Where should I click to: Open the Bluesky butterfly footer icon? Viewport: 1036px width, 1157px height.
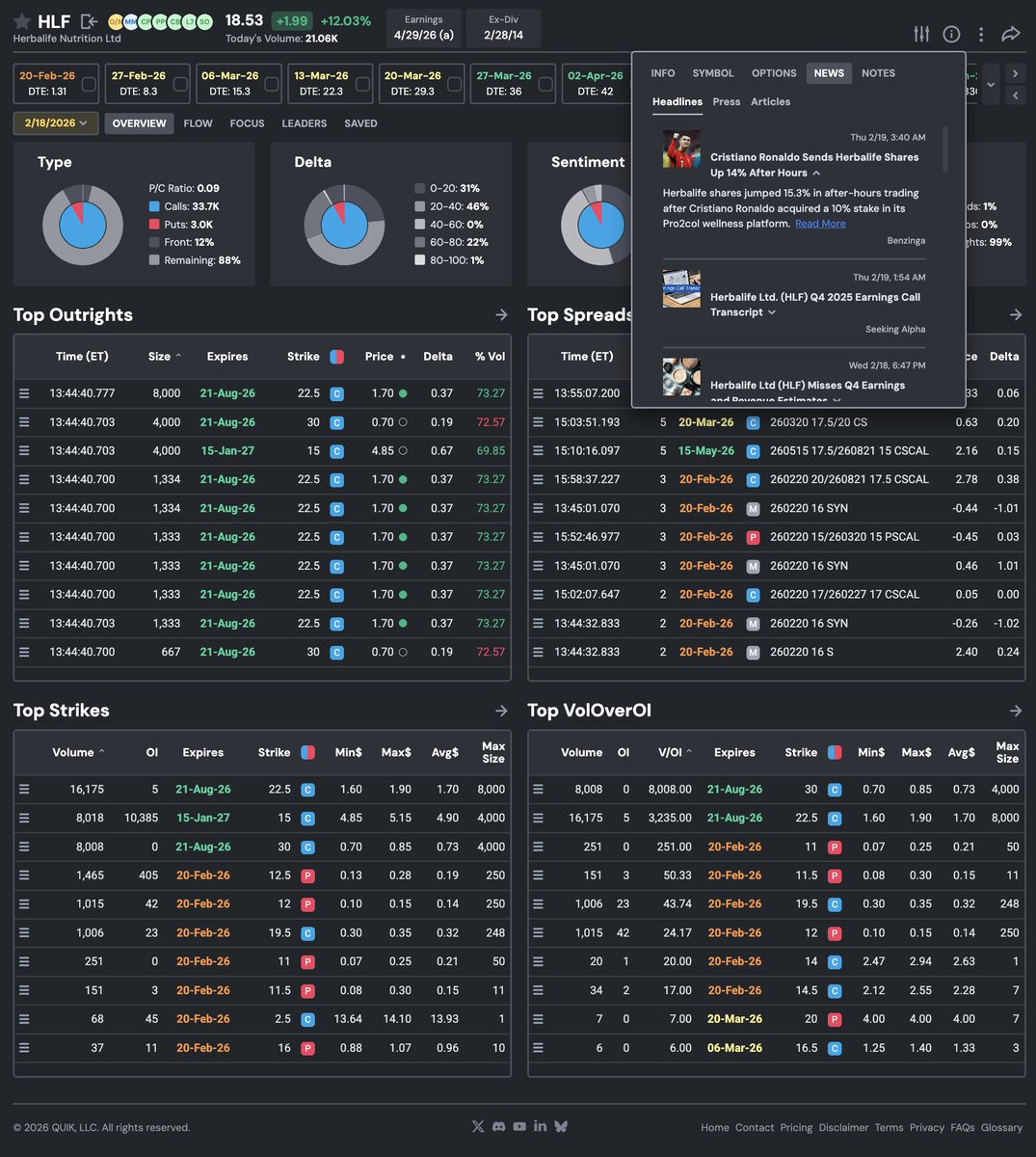coord(561,1126)
